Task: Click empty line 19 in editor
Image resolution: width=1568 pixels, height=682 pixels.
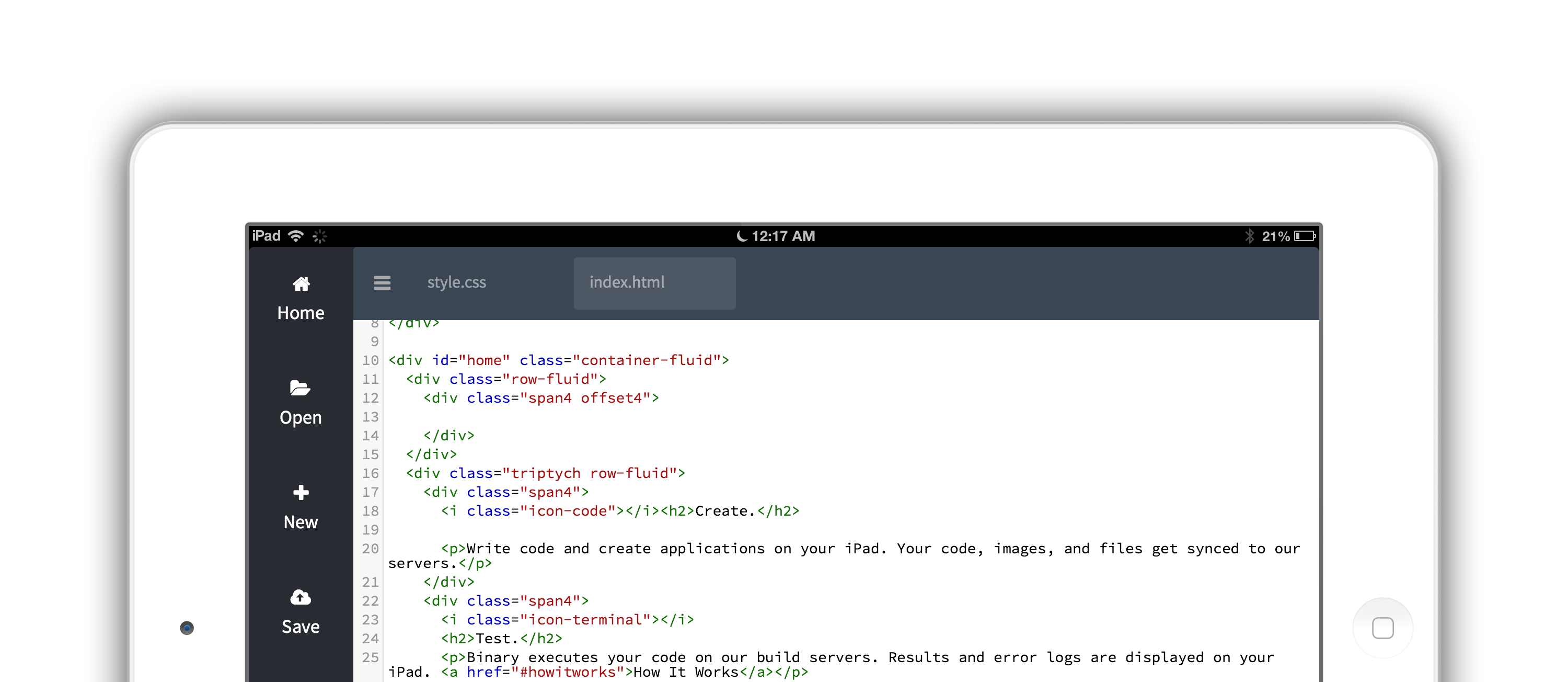Action: tap(851, 530)
